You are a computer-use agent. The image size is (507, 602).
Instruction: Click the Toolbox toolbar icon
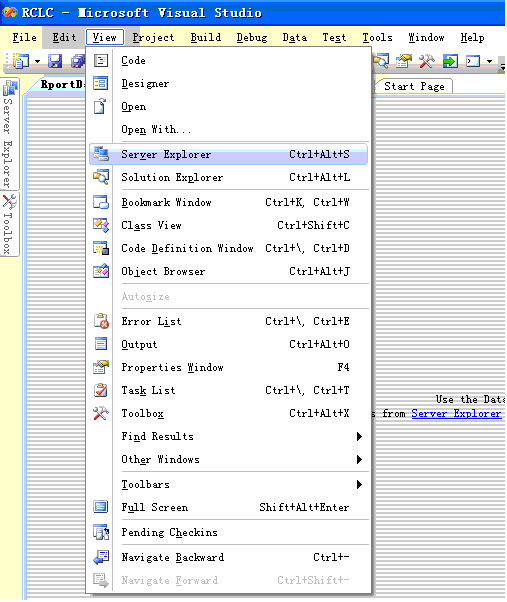click(x=426, y=61)
